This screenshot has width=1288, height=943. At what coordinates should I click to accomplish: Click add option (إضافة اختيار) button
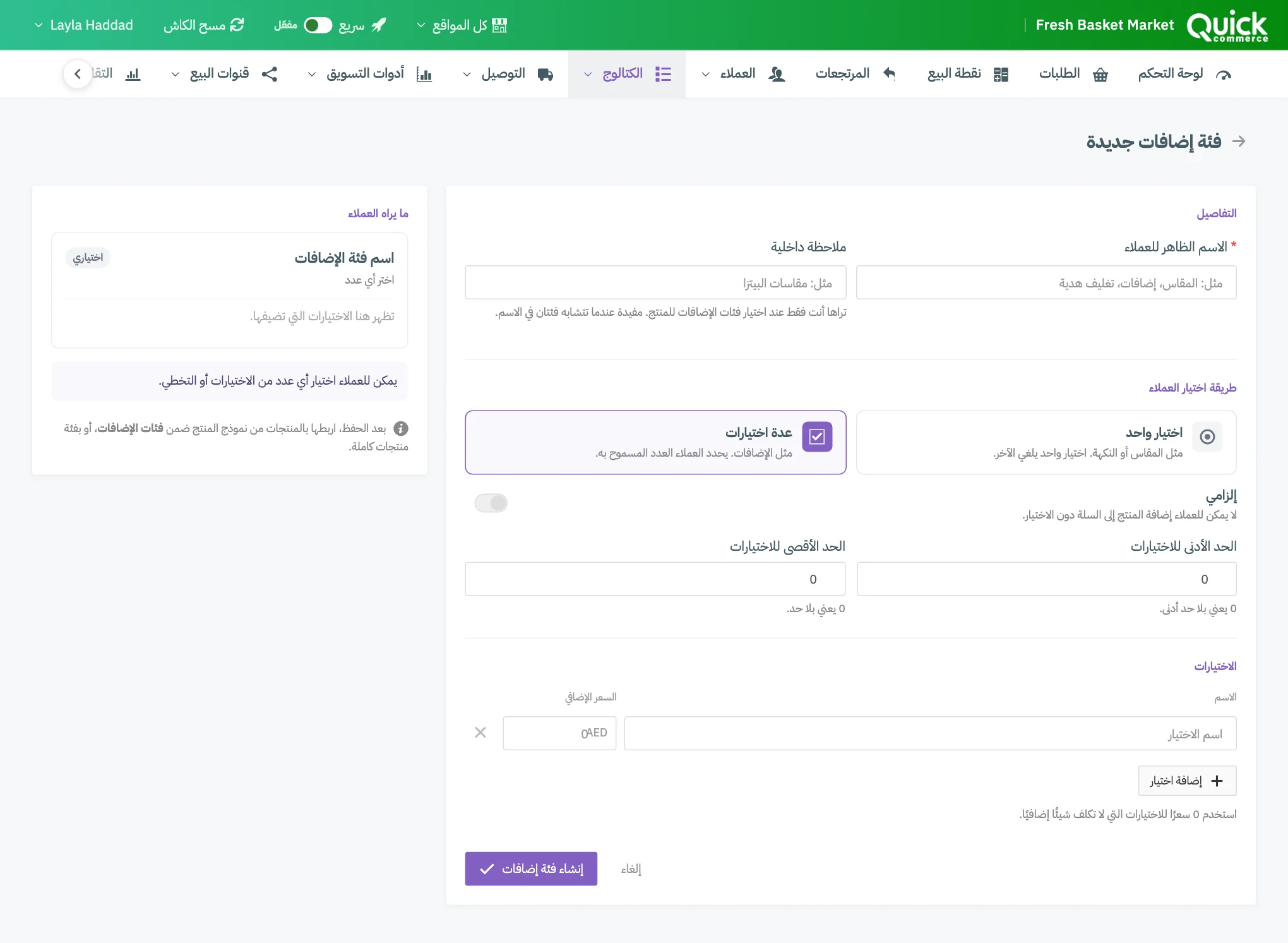[1187, 781]
